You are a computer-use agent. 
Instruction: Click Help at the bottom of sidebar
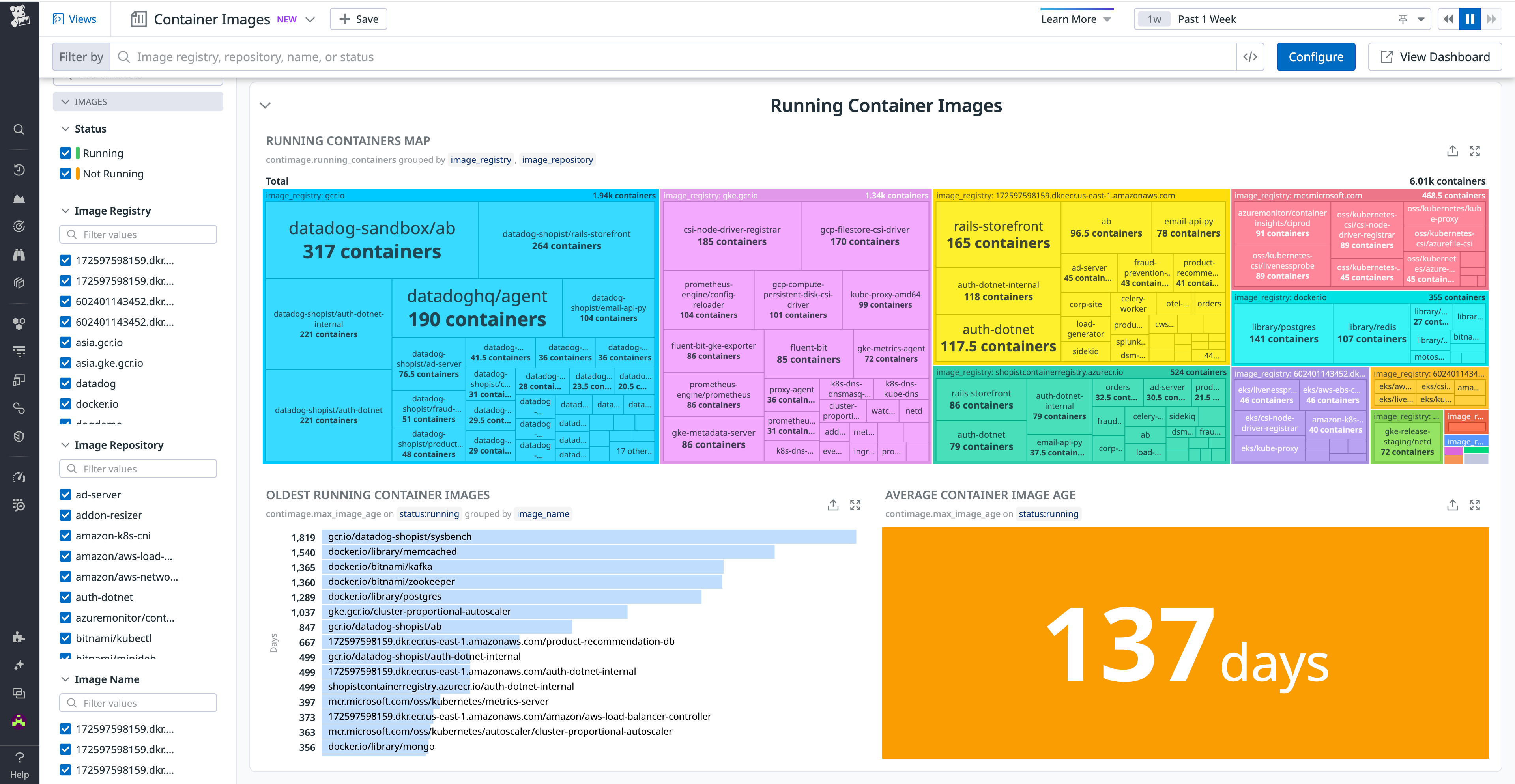click(19, 764)
